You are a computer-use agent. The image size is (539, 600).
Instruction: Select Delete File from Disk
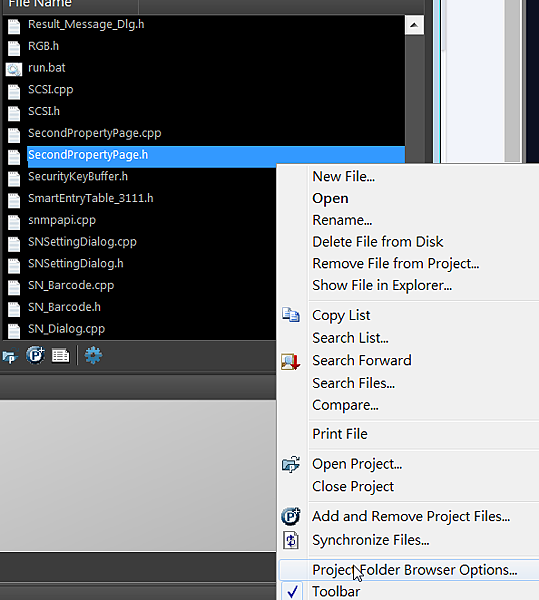click(x=378, y=242)
